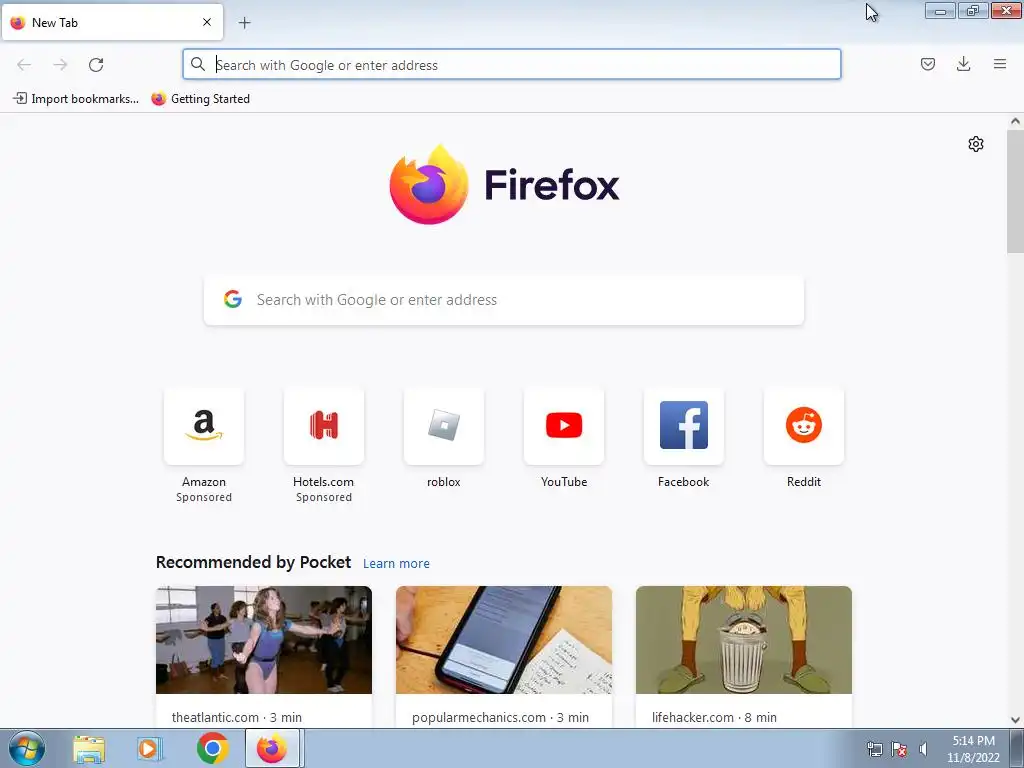
Task: Focus the address bar field
Action: (x=512, y=65)
